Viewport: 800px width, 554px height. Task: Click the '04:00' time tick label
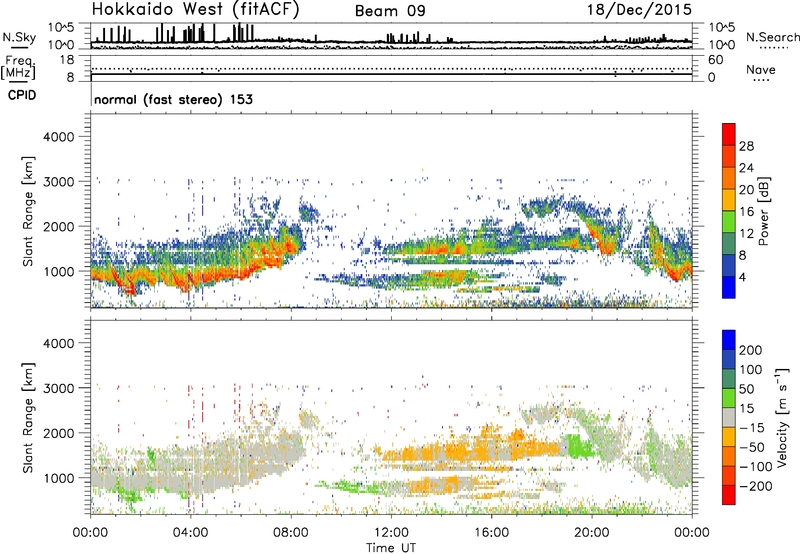(x=190, y=533)
